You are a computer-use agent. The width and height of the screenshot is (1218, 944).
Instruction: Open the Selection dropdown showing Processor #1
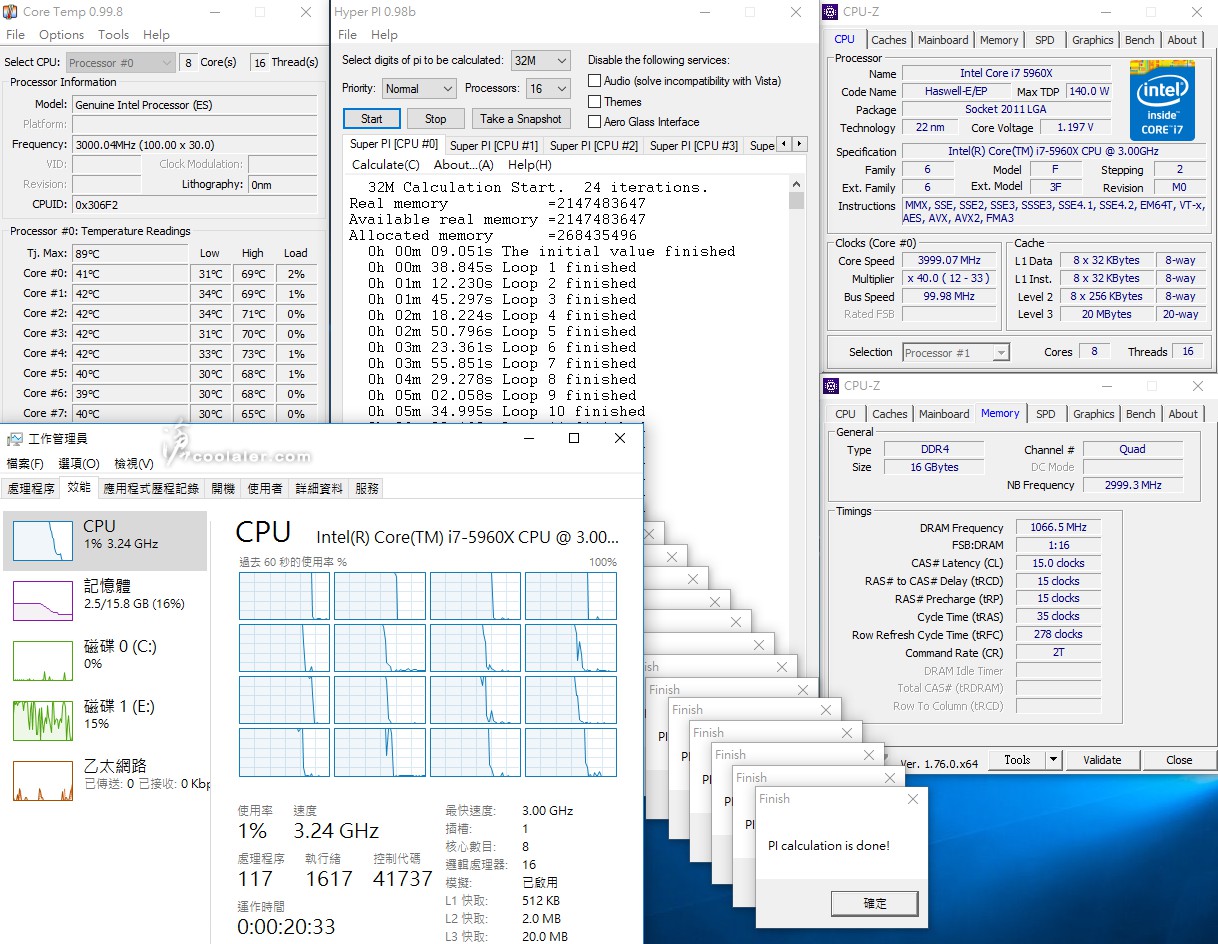click(x=956, y=352)
